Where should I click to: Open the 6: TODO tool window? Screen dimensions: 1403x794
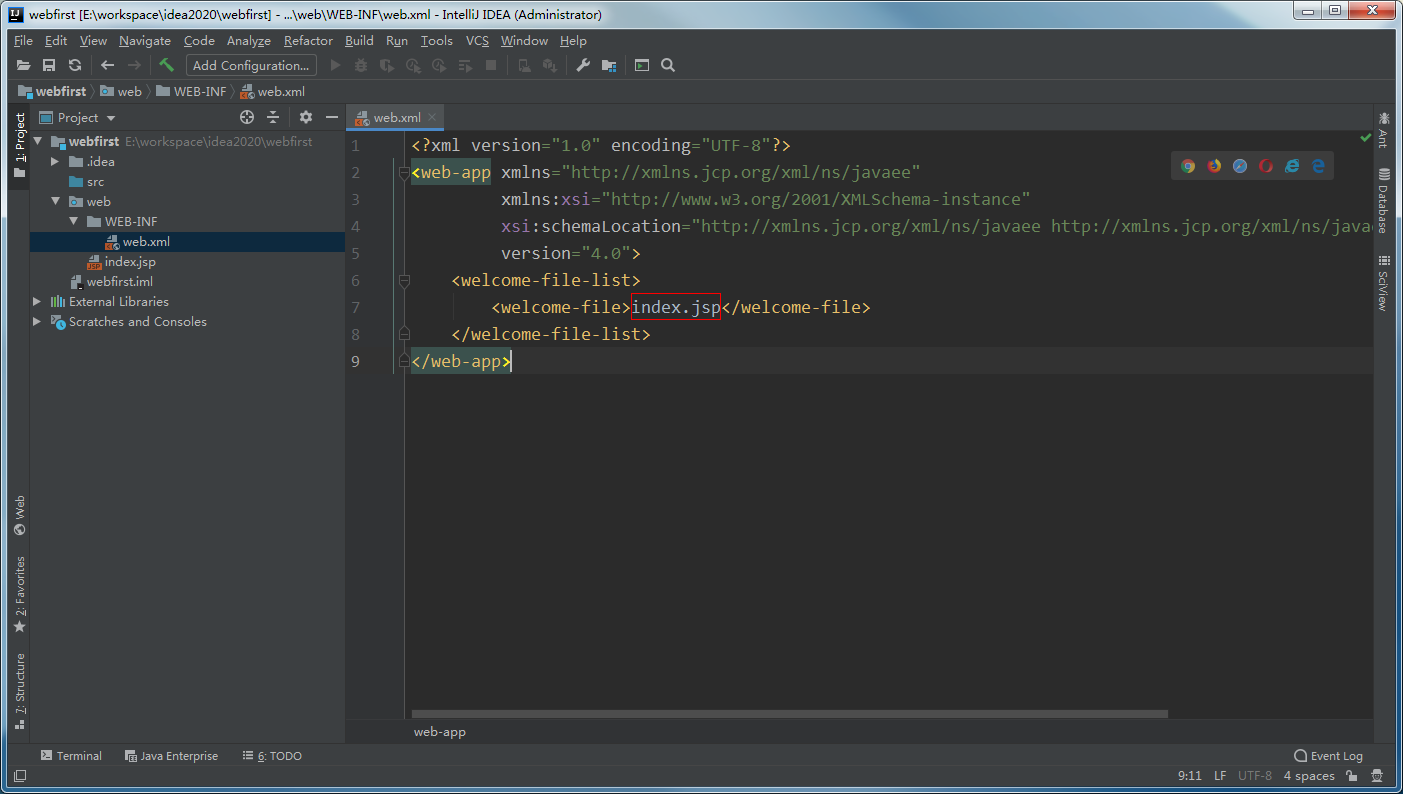pos(272,756)
